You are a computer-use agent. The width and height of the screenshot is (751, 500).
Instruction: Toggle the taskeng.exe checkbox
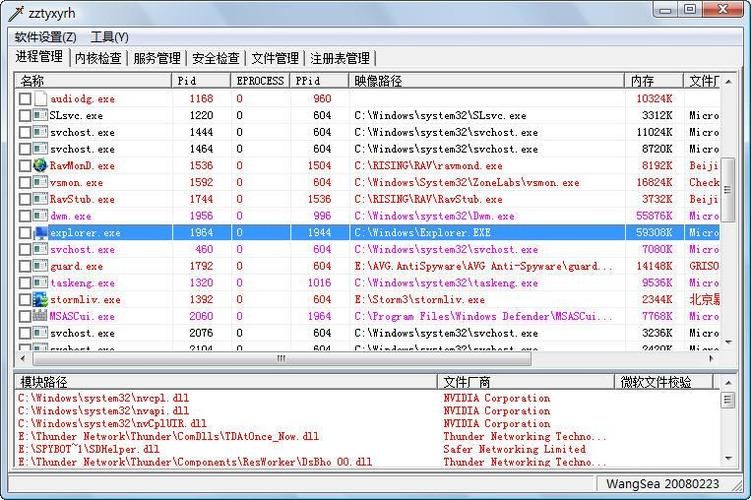click(25, 284)
